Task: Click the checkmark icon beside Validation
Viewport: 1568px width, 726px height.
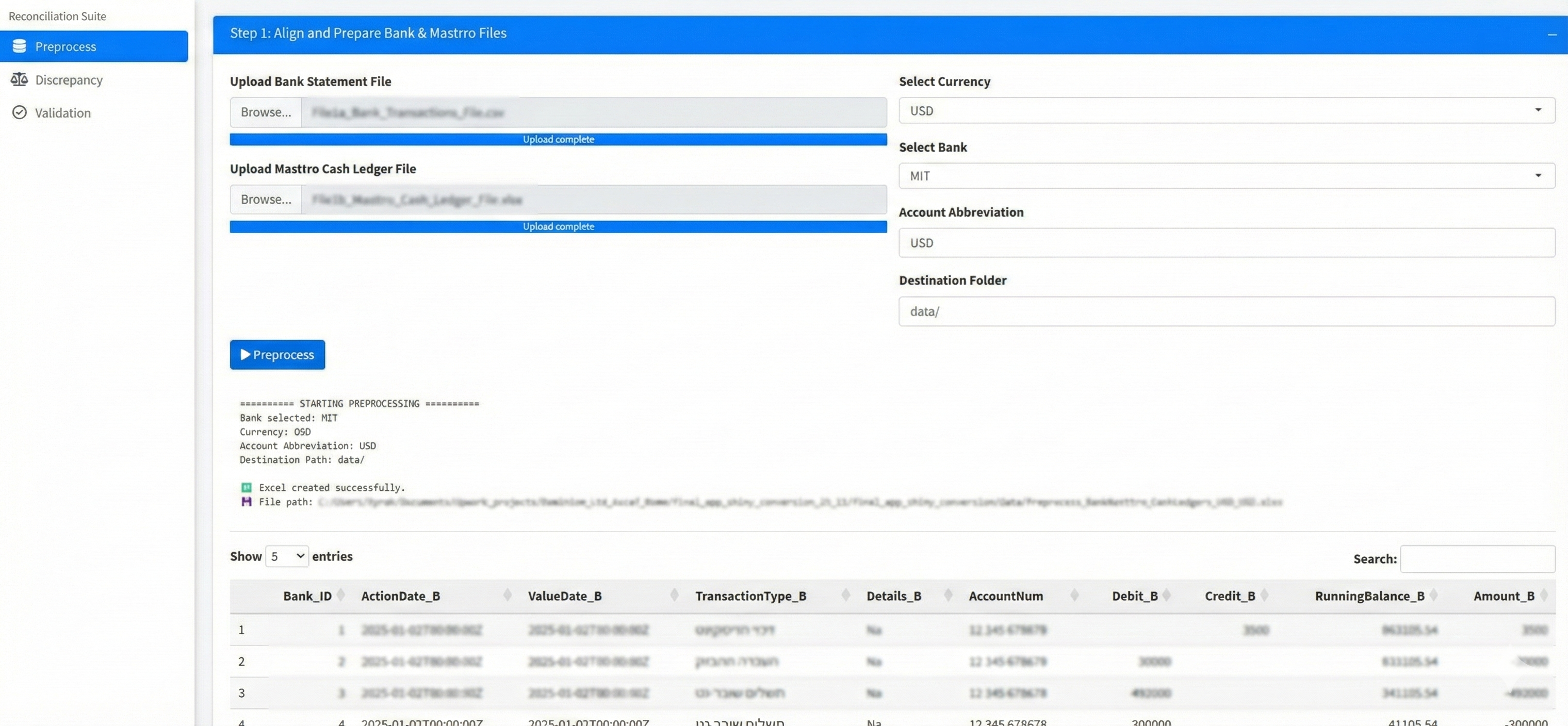Action: point(19,112)
